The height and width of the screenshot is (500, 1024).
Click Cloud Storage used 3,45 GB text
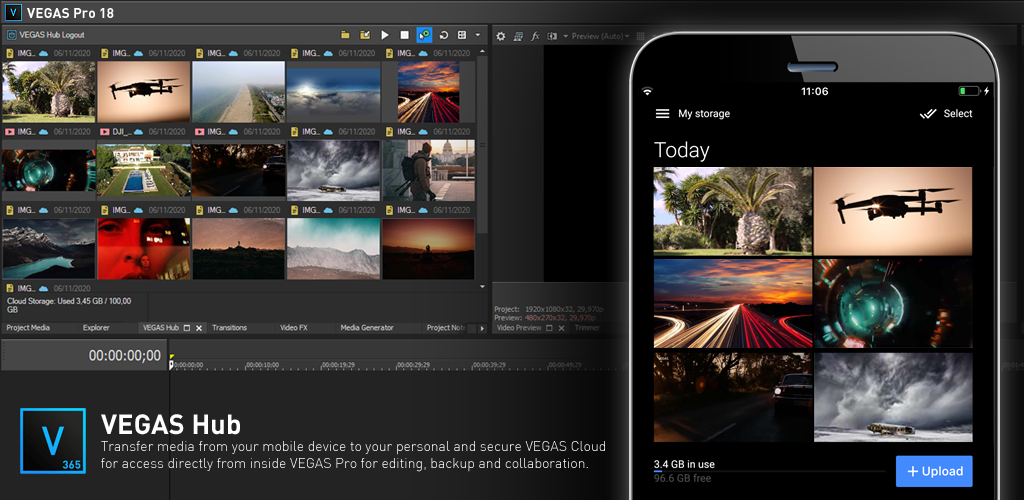pos(69,305)
